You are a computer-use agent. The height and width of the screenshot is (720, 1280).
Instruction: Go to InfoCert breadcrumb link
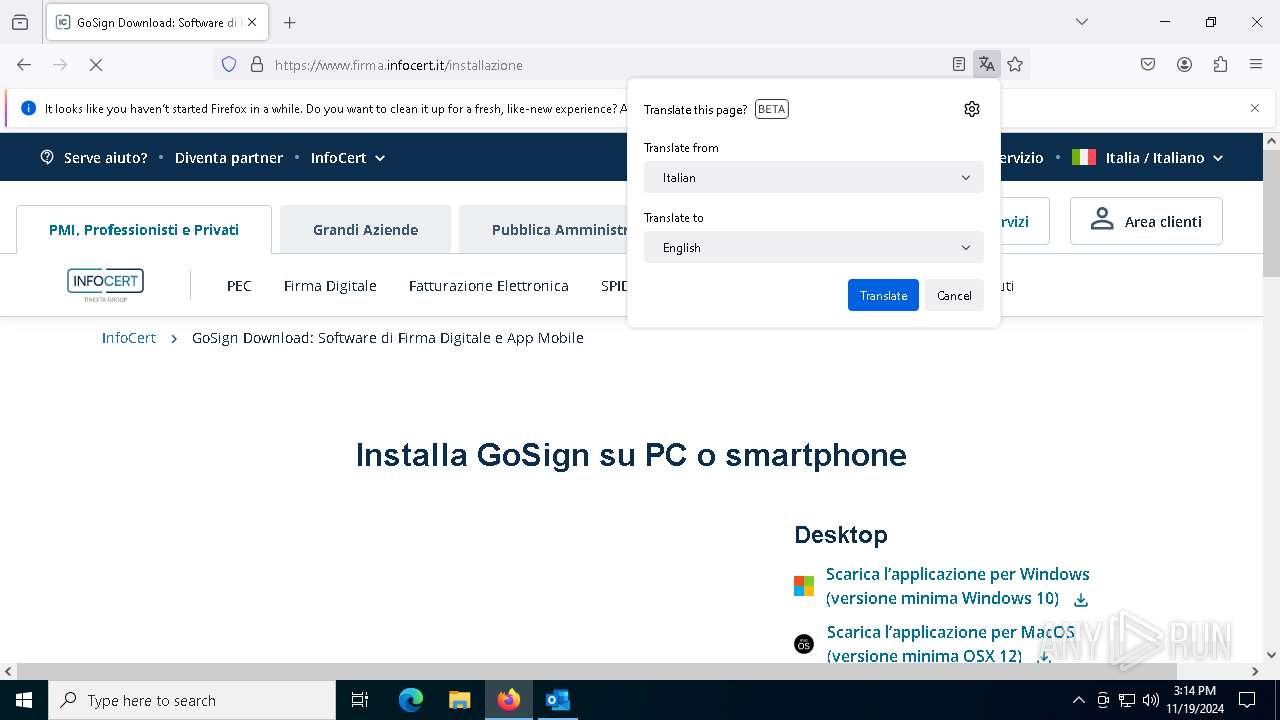[129, 338]
